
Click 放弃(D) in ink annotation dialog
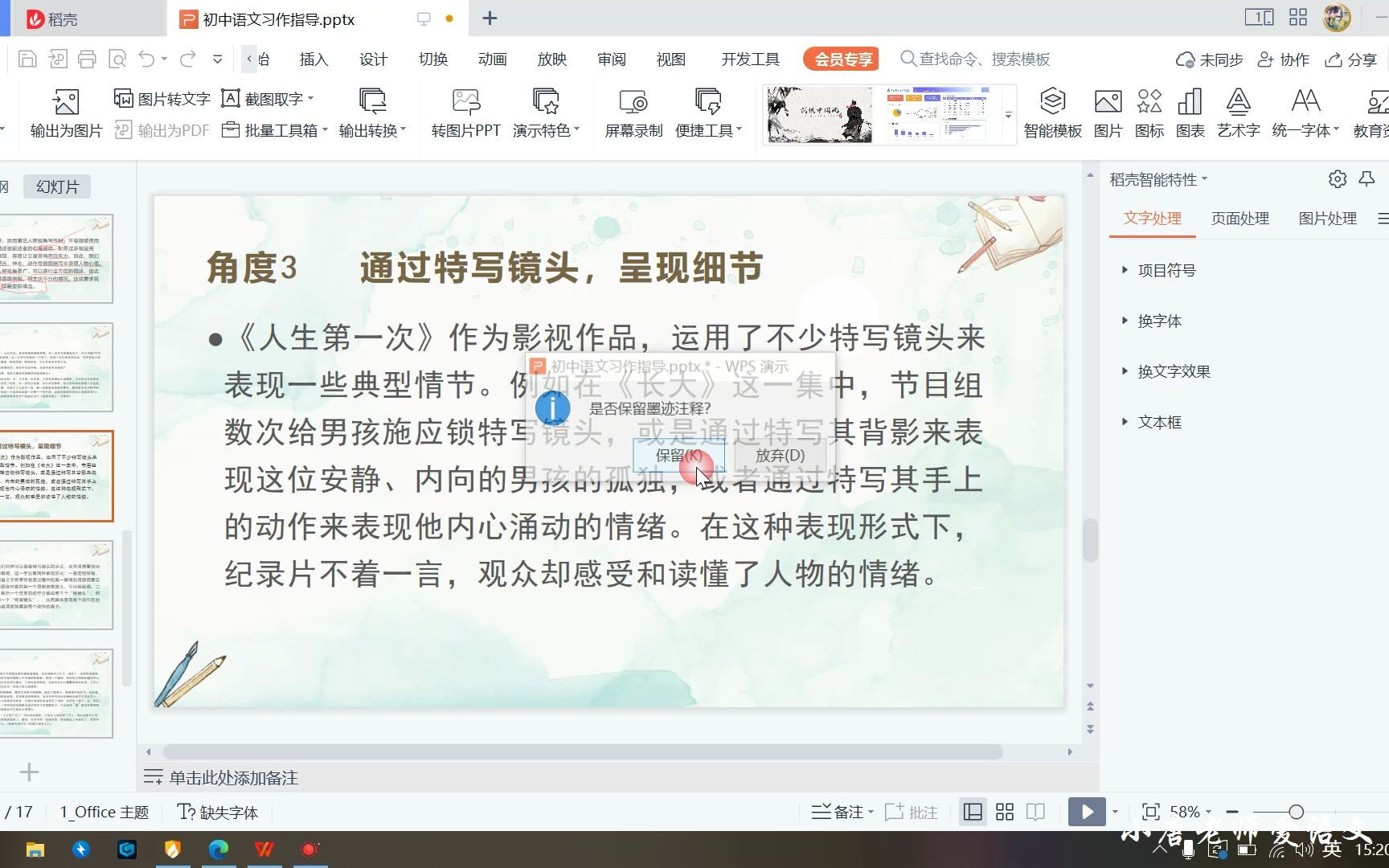780,455
